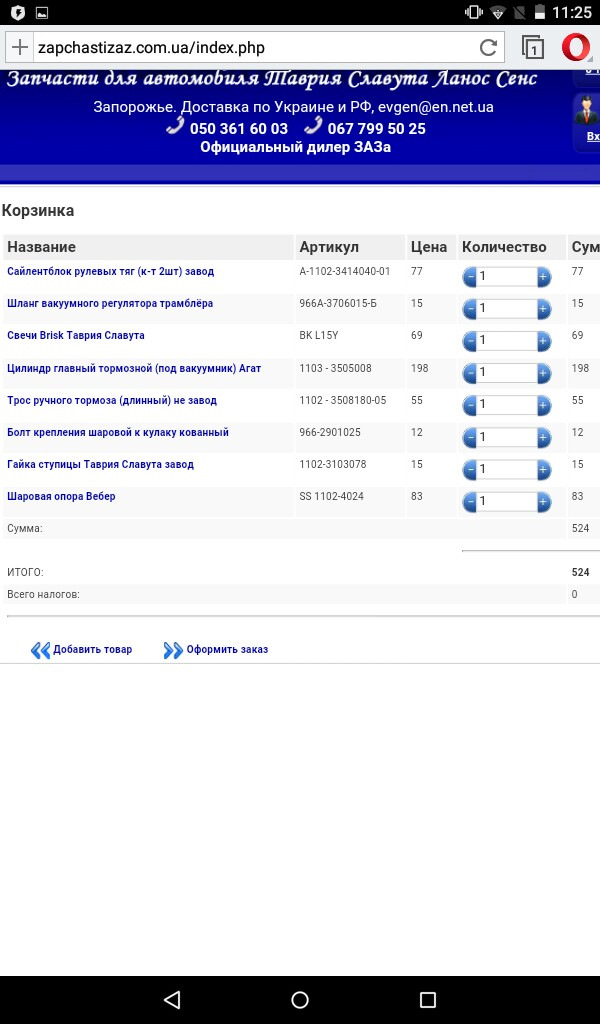Click quantity field for Гайка ступицы

tap(507, 470)
